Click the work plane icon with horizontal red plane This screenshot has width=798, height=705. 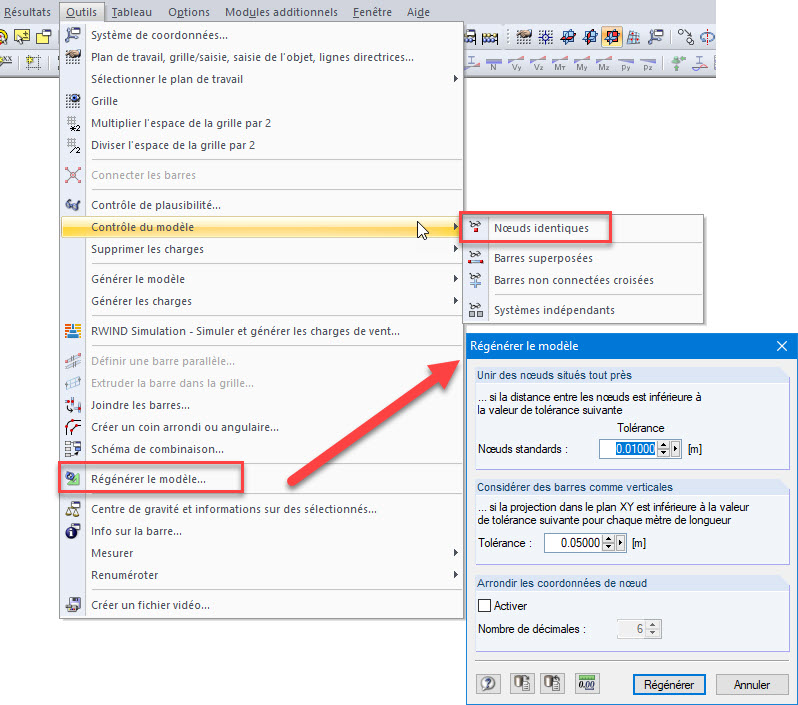coord(568,37)
